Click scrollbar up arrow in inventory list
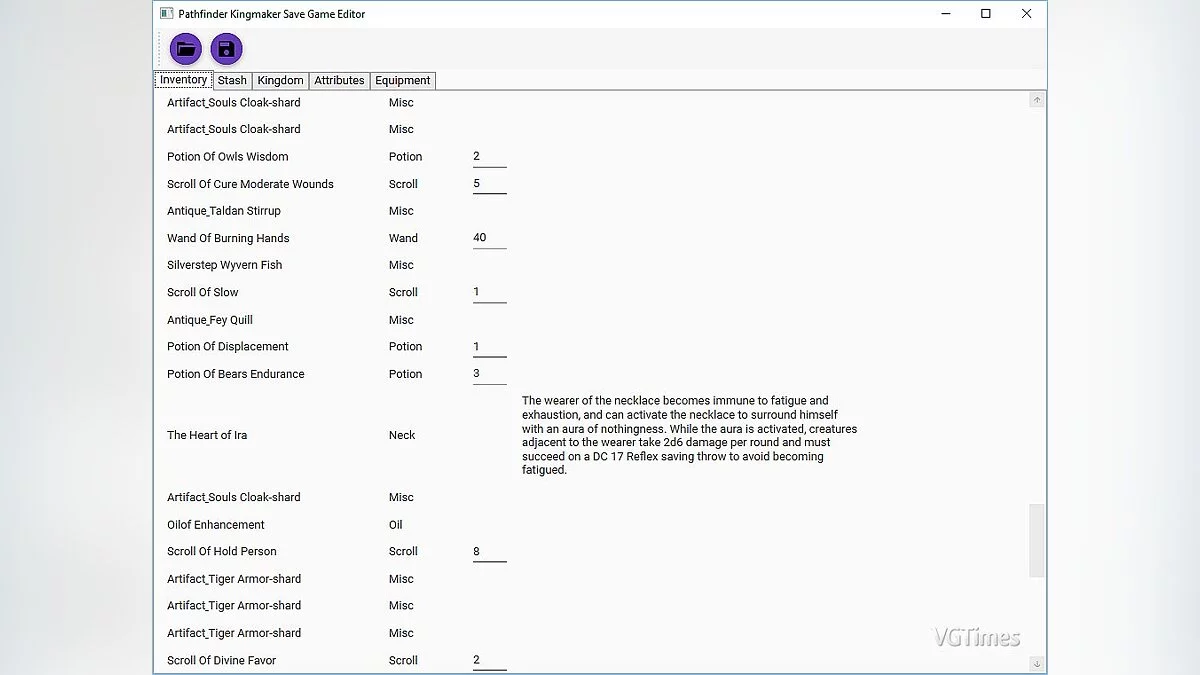The image size is (1200, 675). pyautogui.click(x=1037, y=100)
